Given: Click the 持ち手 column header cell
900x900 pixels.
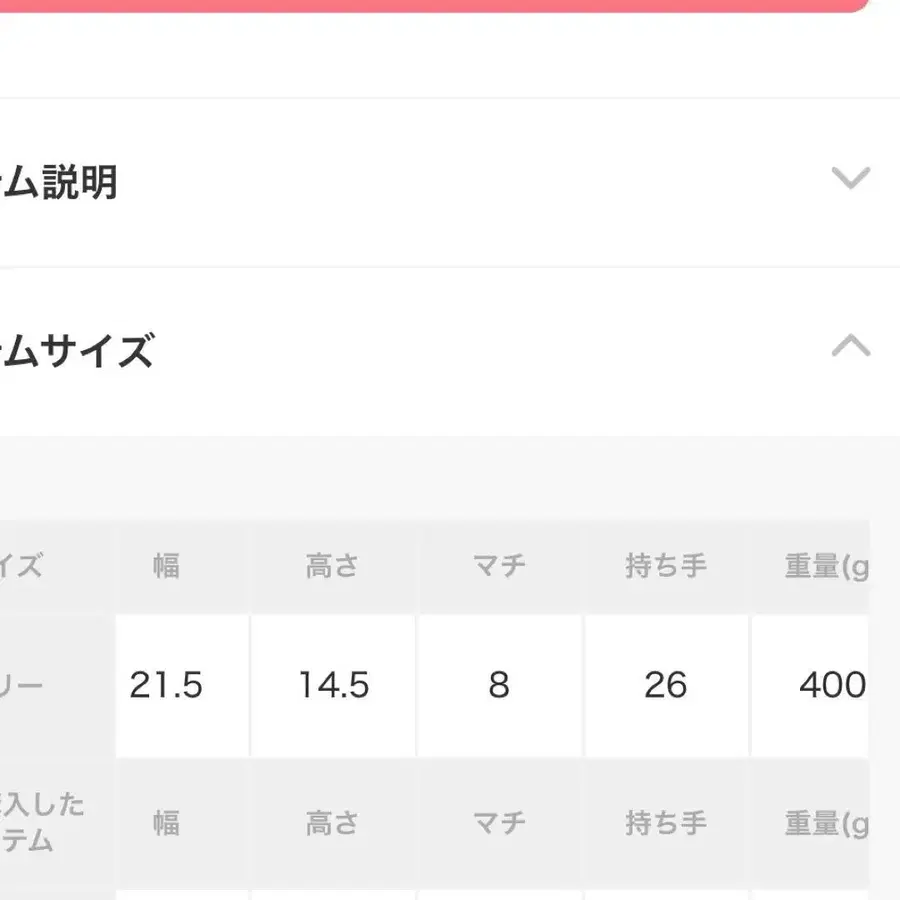Looking at the screenshot, I should pos(665,566).
